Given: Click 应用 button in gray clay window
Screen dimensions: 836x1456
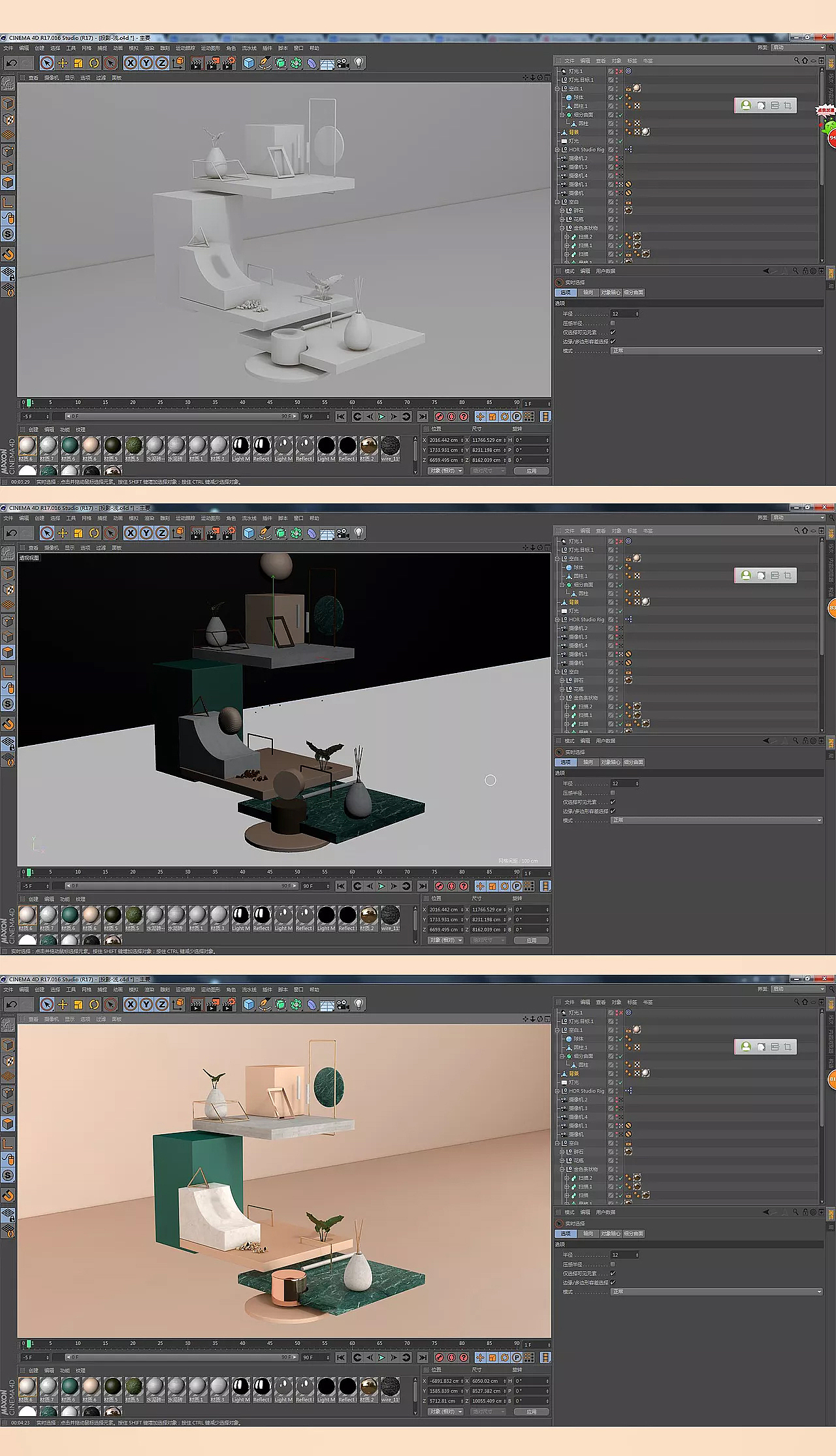Looking at the screenshot, I should [531, 471].
